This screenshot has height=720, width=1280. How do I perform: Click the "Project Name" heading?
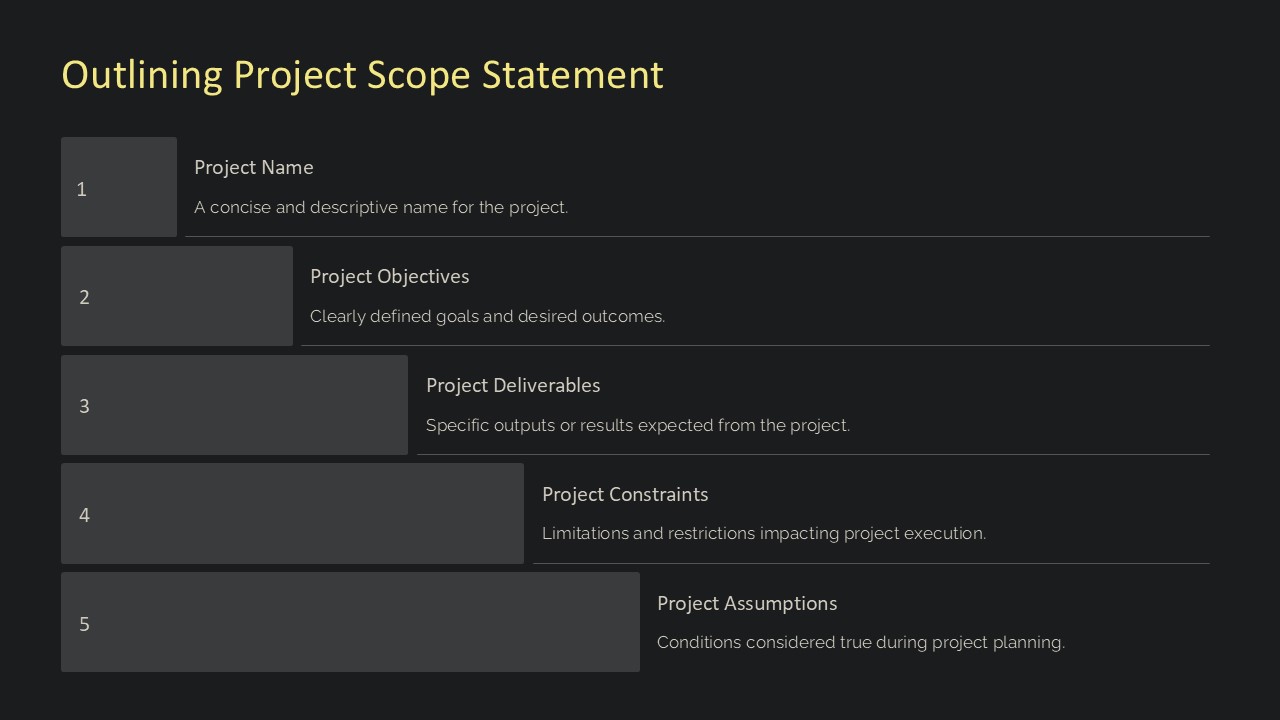(254, 167)
